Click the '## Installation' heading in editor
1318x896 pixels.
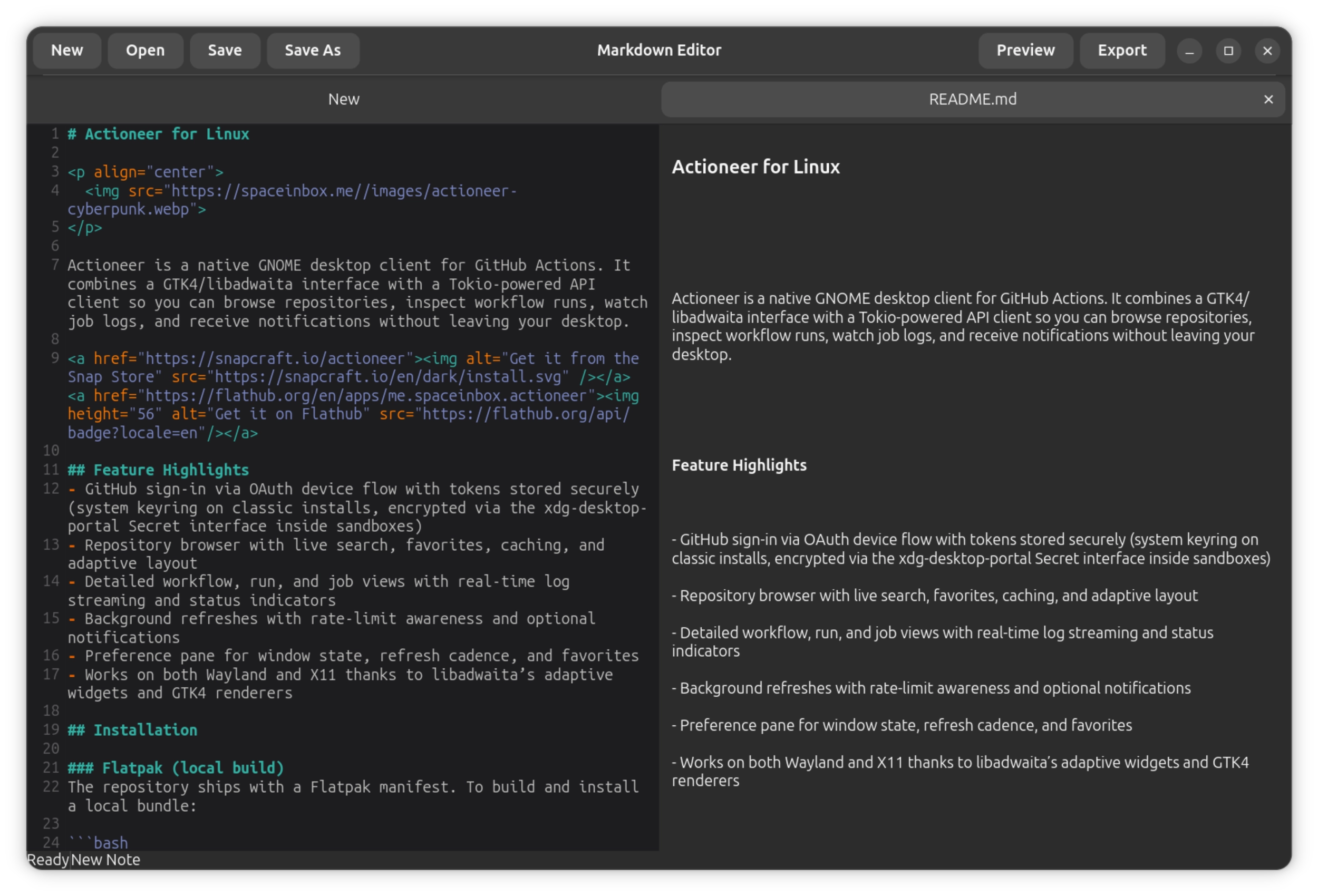click(x=133, y=731)
